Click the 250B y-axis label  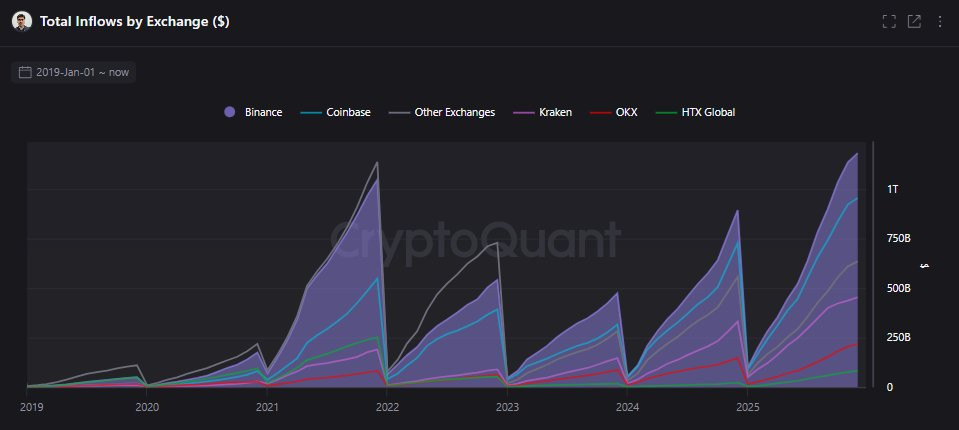pos(898,338)
